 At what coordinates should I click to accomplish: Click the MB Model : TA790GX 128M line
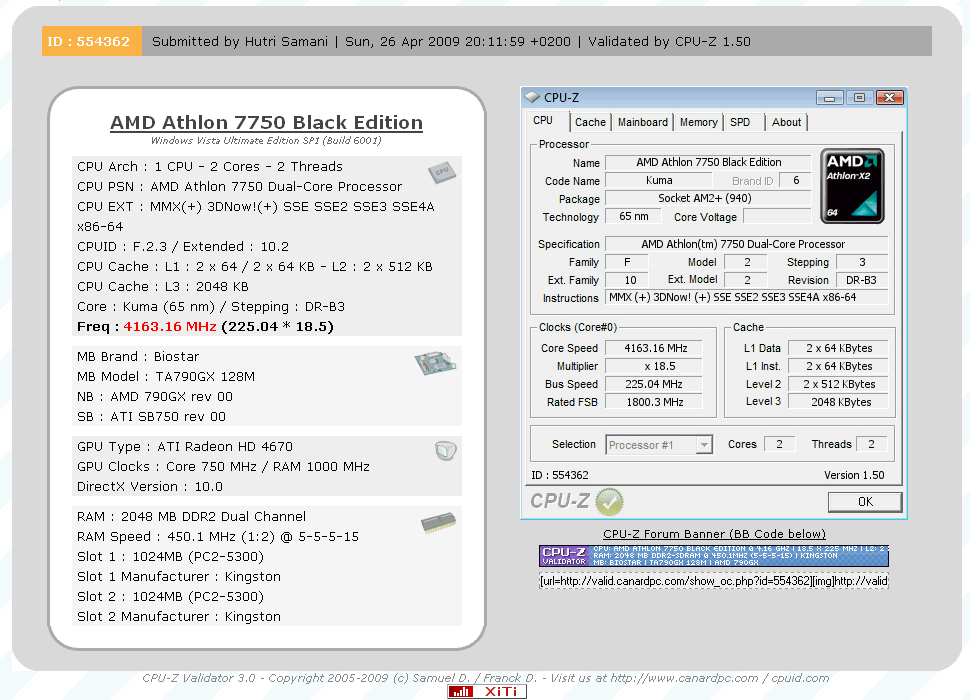pos(166,377)
